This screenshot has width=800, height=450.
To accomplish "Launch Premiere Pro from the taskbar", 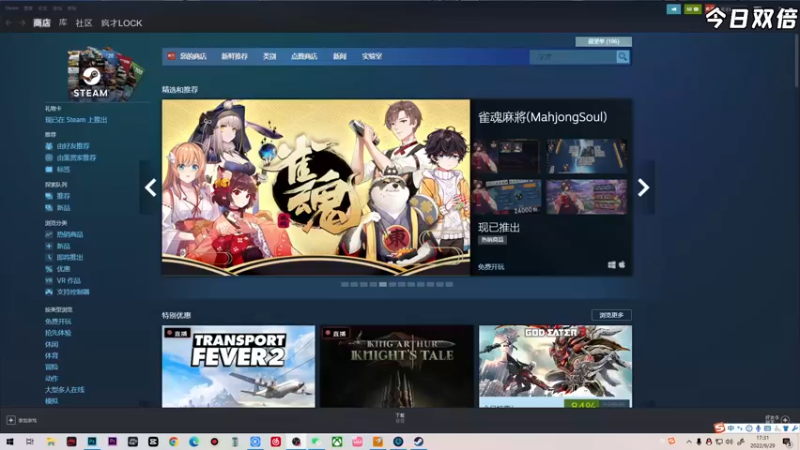I will click(112, 442).
